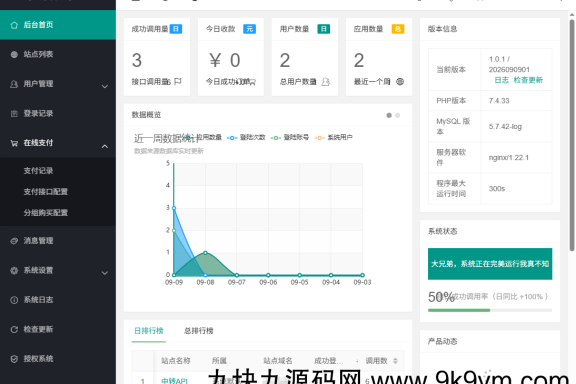
Task: Click the flag icon in 接口调用量 card
Action: pos(178,81)
